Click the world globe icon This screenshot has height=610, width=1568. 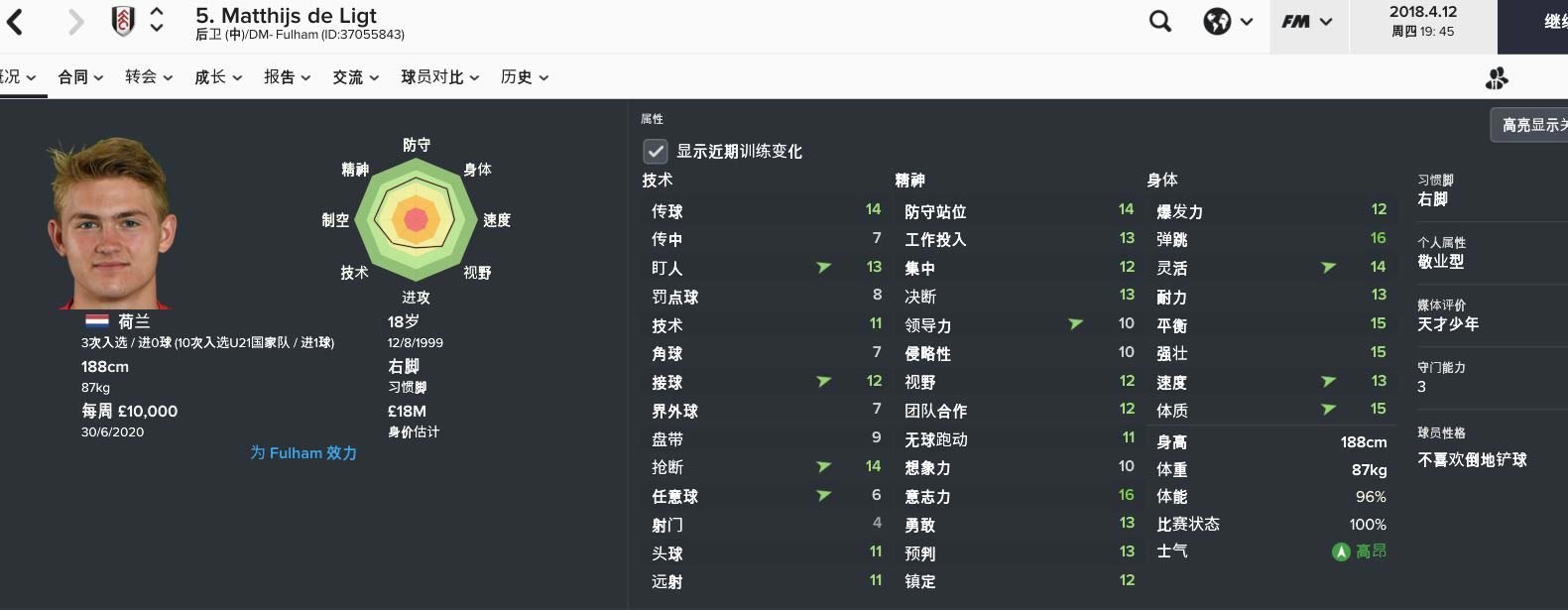[x=1217, y=22]
